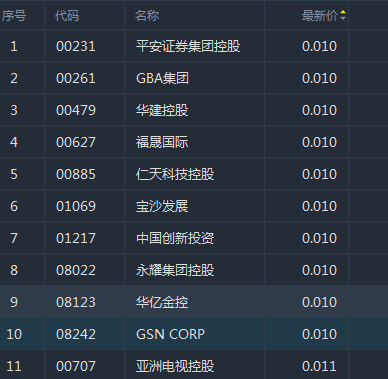The height and width of the screenshot is (379, 388).
Task: Click the 最新价 column header text
Action: pyautogui.click(x=320, y=16)
